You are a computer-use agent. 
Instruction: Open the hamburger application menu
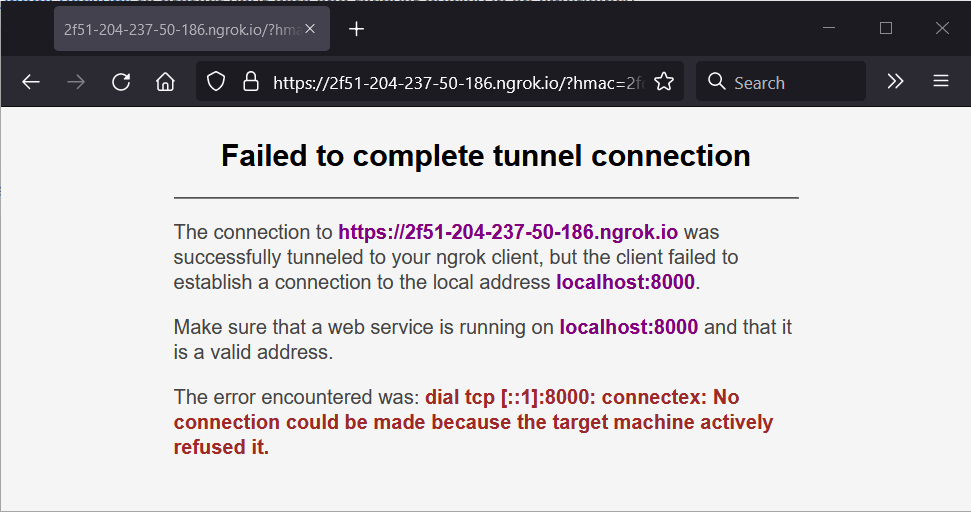[941, 83]
